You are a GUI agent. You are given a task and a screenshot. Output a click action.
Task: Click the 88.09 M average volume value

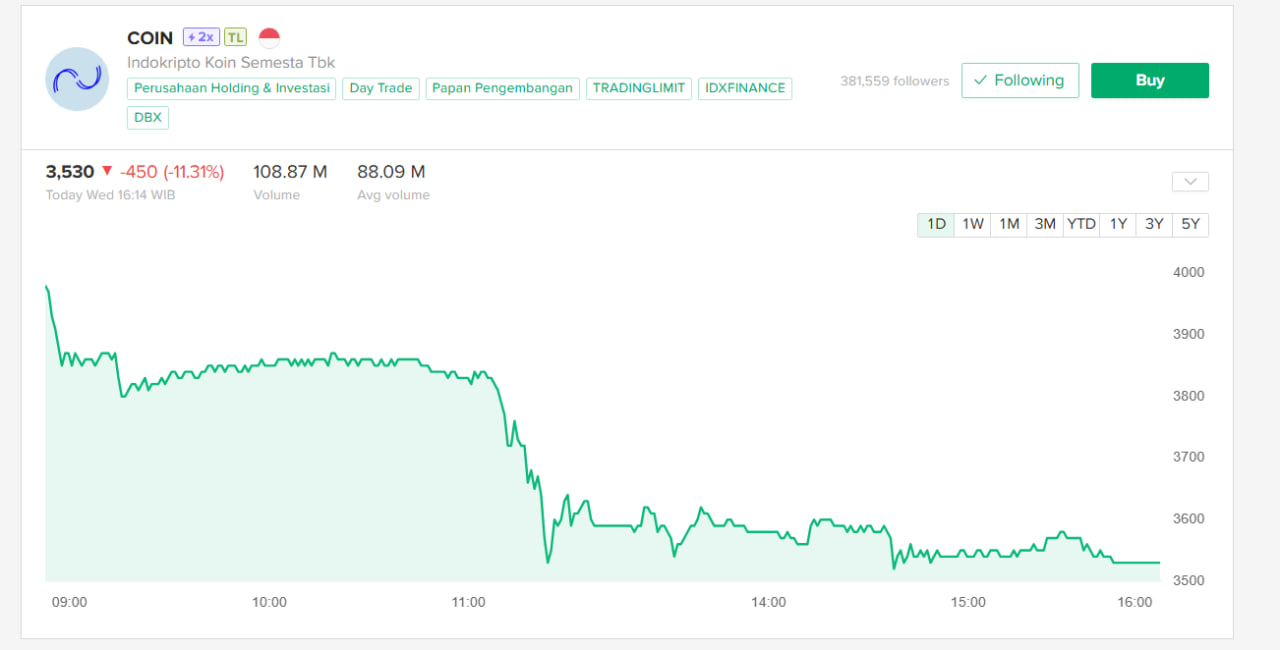[x=391, y=172]
